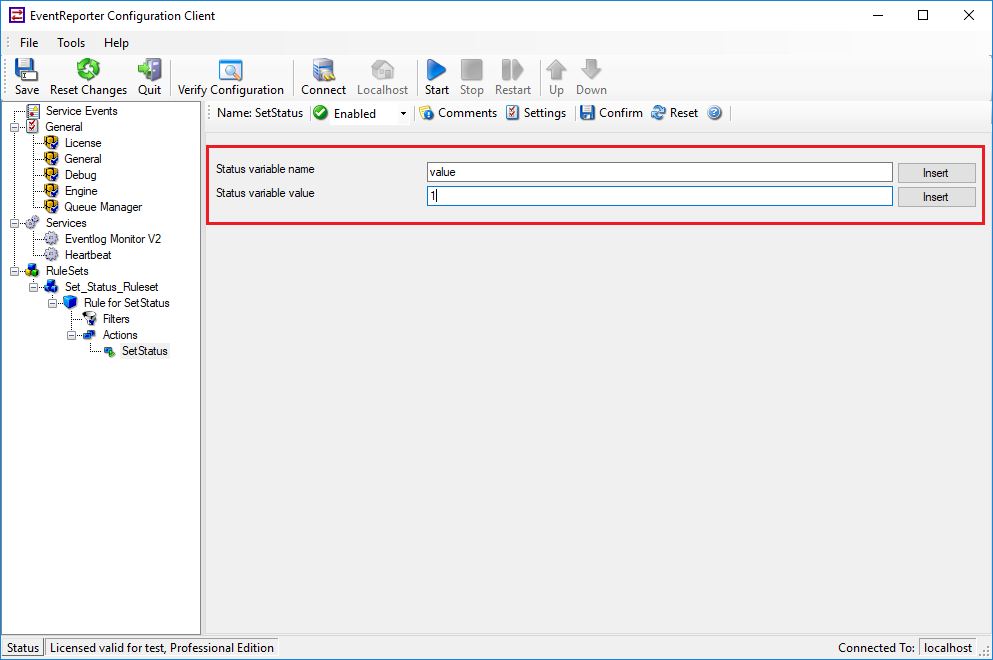Select the Filters node

click(x=116, y=319)
